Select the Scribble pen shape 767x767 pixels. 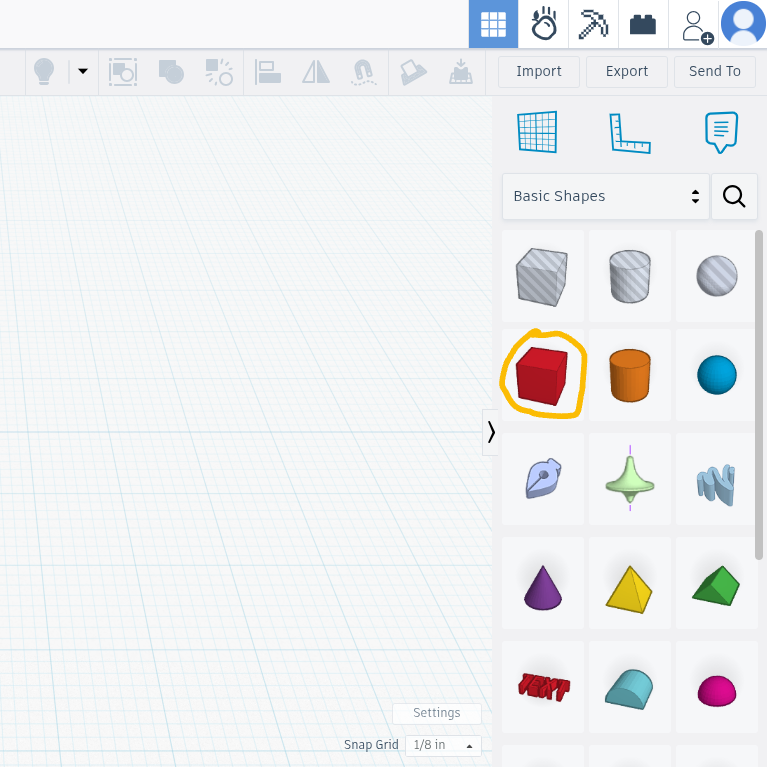pos(542,479)
